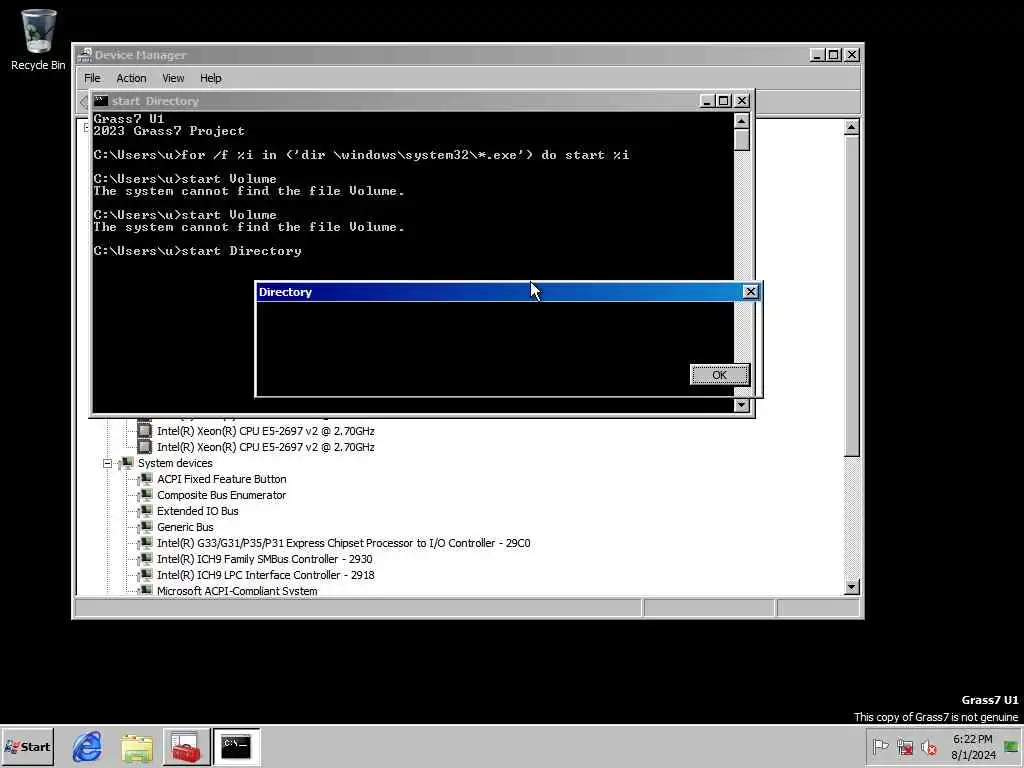Screen dimensions: 1024x768
Task: Select the System devices category icon
Action: [x=127, y=463]
